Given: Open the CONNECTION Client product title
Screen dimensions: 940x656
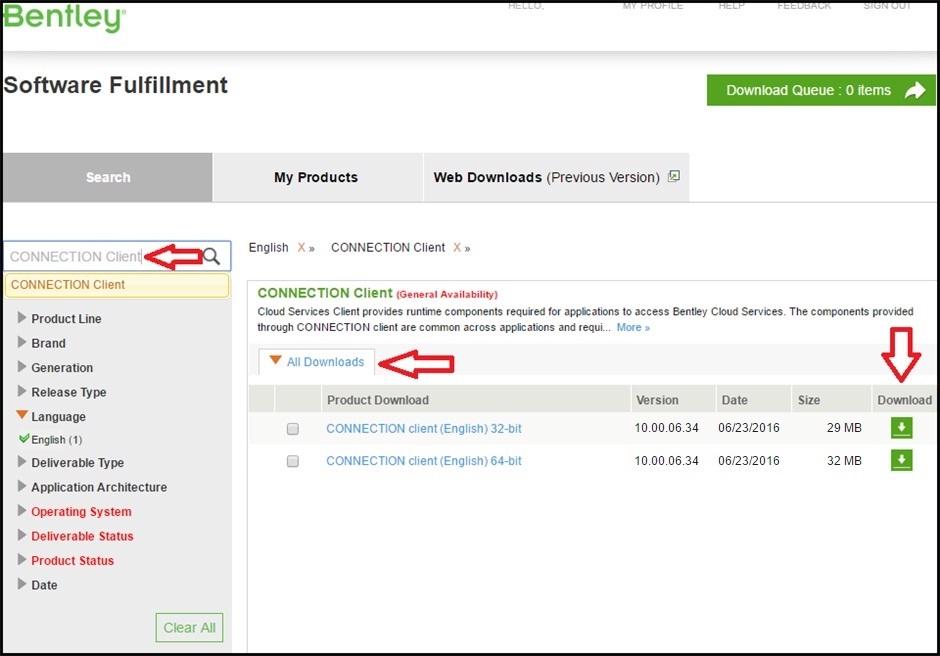Looking at the screenshot, I should point(325,293).
